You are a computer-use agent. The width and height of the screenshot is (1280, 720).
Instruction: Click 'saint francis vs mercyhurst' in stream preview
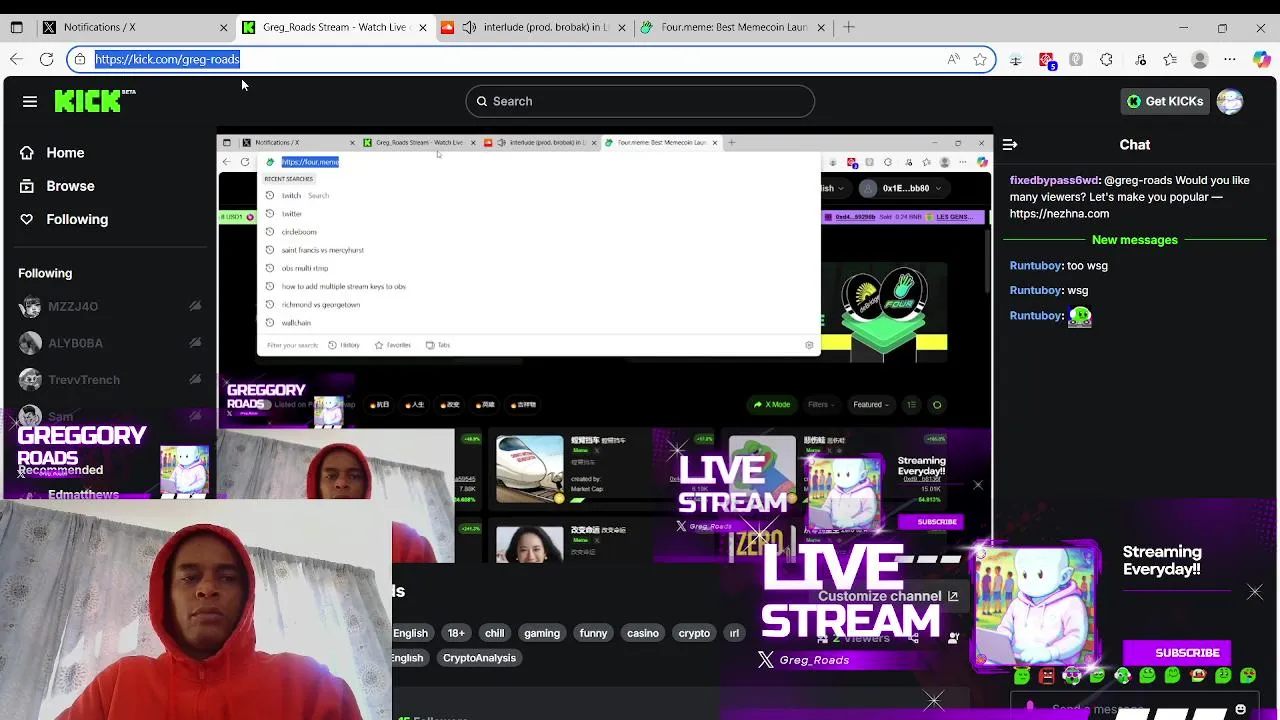pos(322,250)
